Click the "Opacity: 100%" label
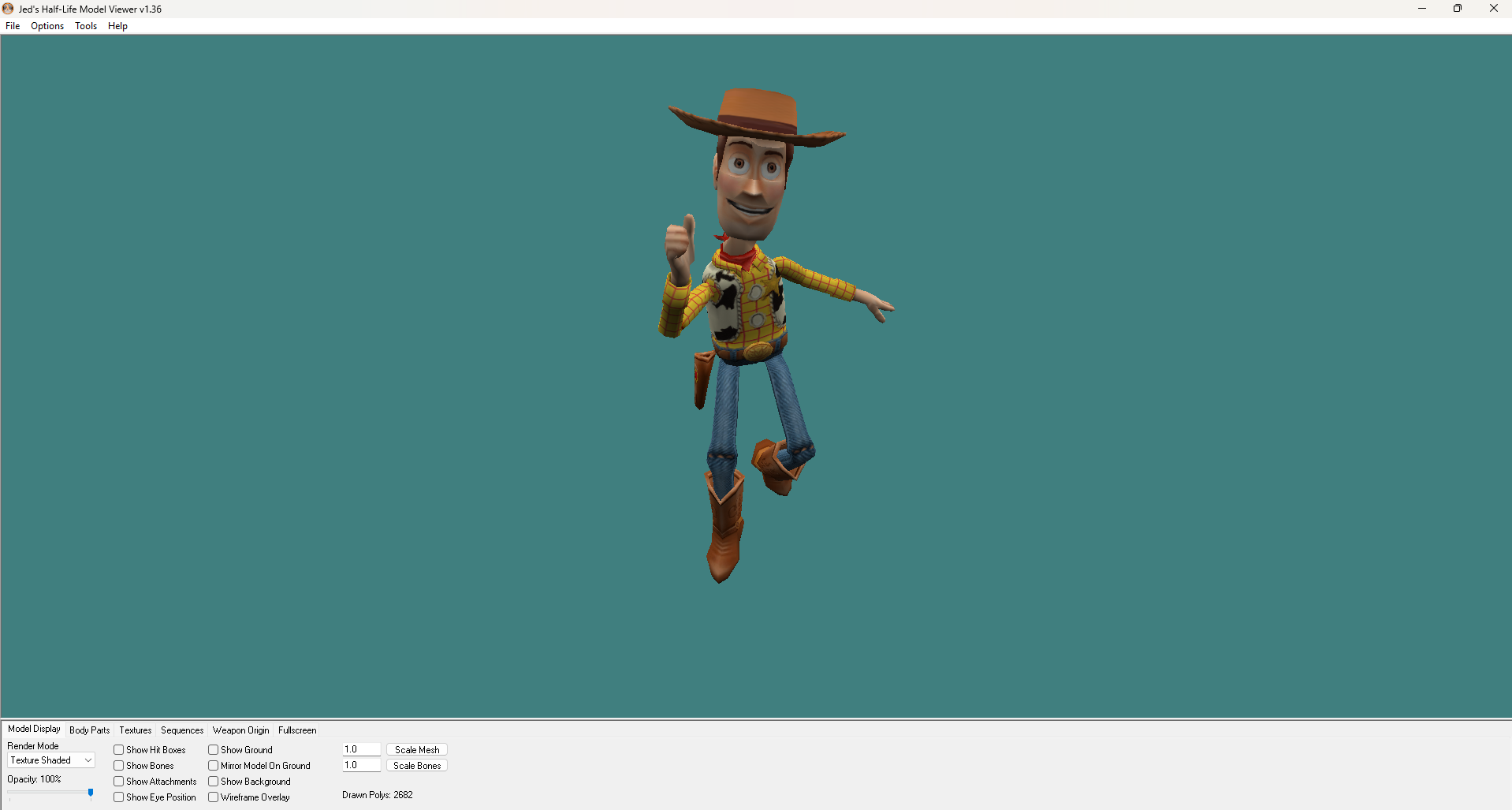 coord(34,779)
